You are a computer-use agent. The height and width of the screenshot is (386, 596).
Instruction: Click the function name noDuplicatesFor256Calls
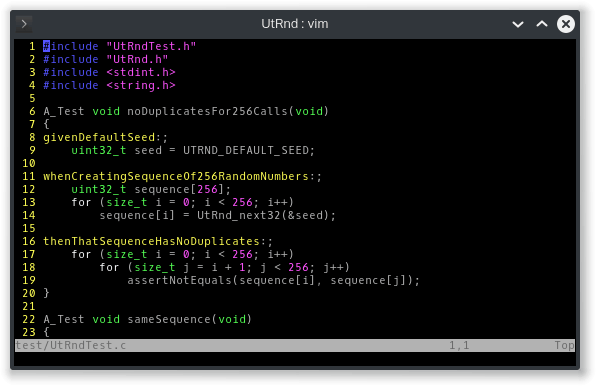207,111
